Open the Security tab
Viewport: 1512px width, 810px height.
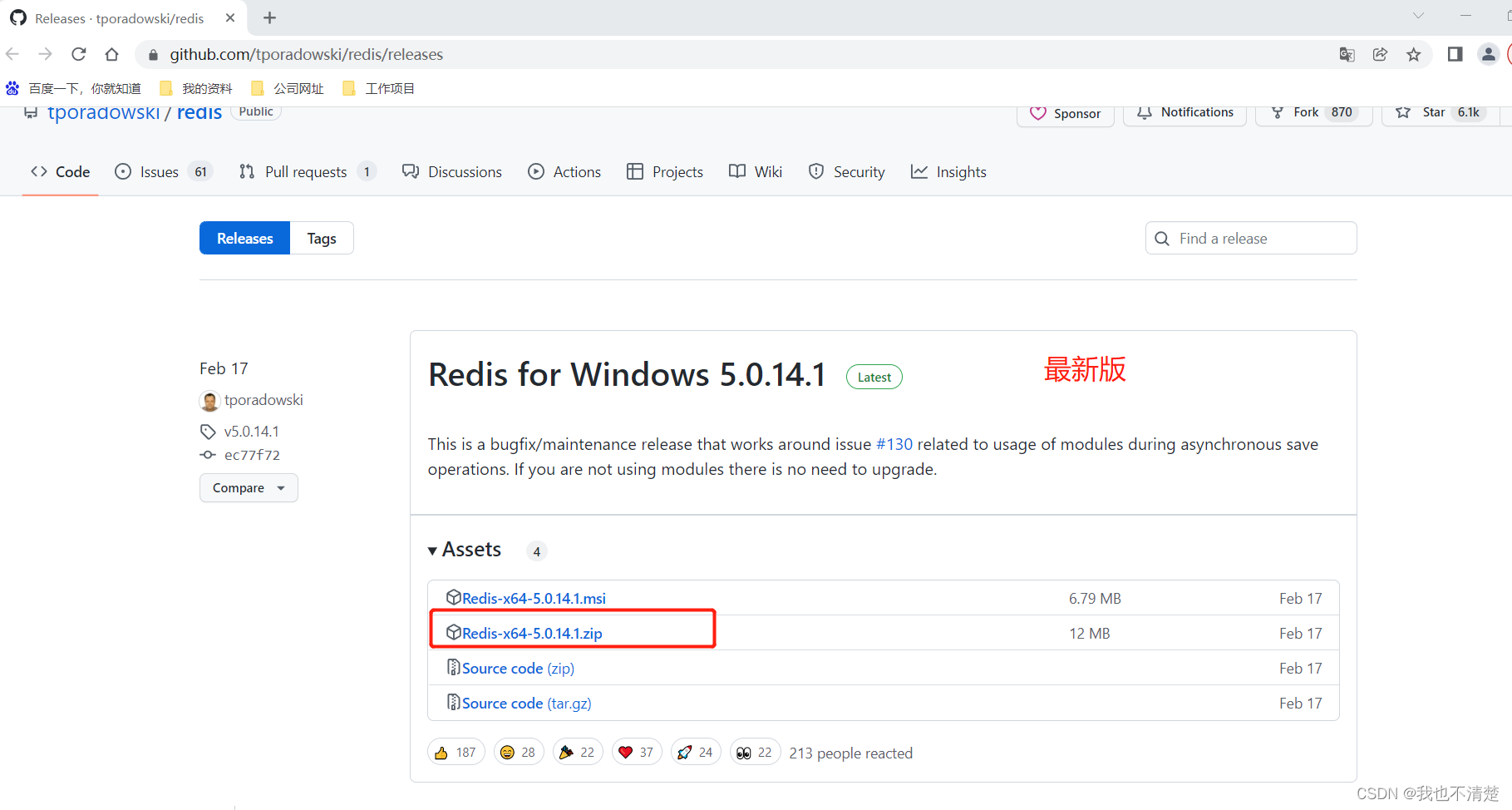pos(847,171)
